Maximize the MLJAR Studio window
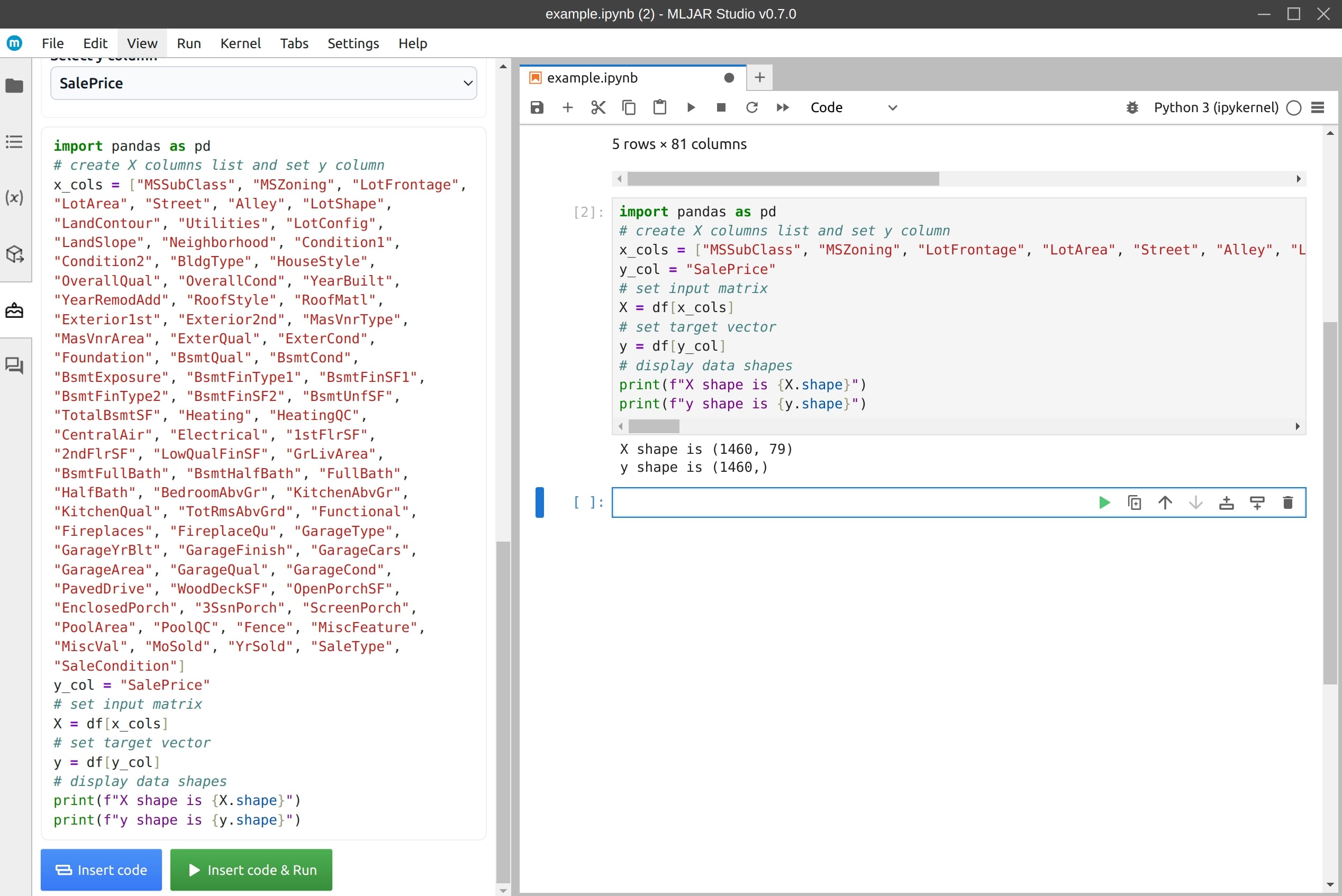The height and width of the screenshot is (896, 1342). coord(1294,14)
